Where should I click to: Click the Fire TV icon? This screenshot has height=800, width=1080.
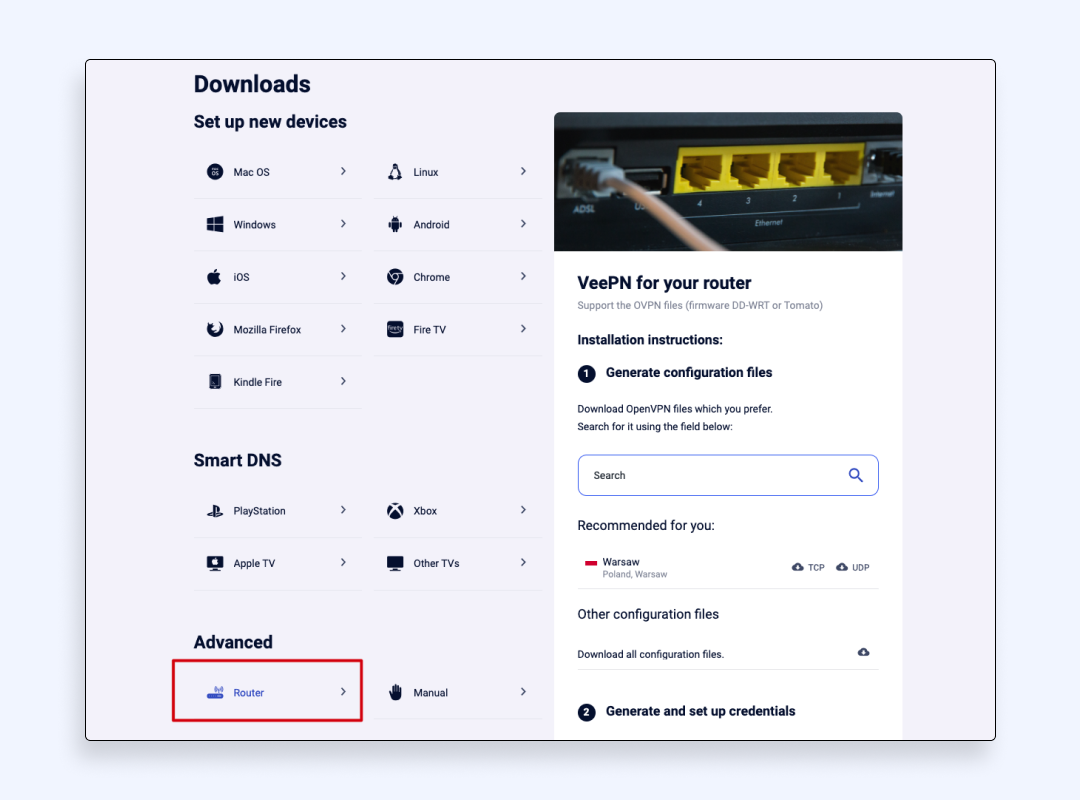[x=395, y=329]
